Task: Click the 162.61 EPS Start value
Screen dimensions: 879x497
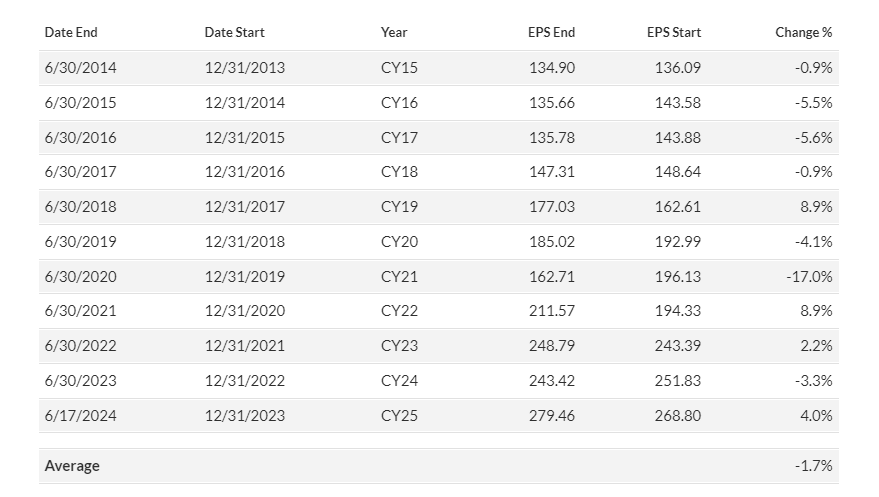Action: coord(677,207)
